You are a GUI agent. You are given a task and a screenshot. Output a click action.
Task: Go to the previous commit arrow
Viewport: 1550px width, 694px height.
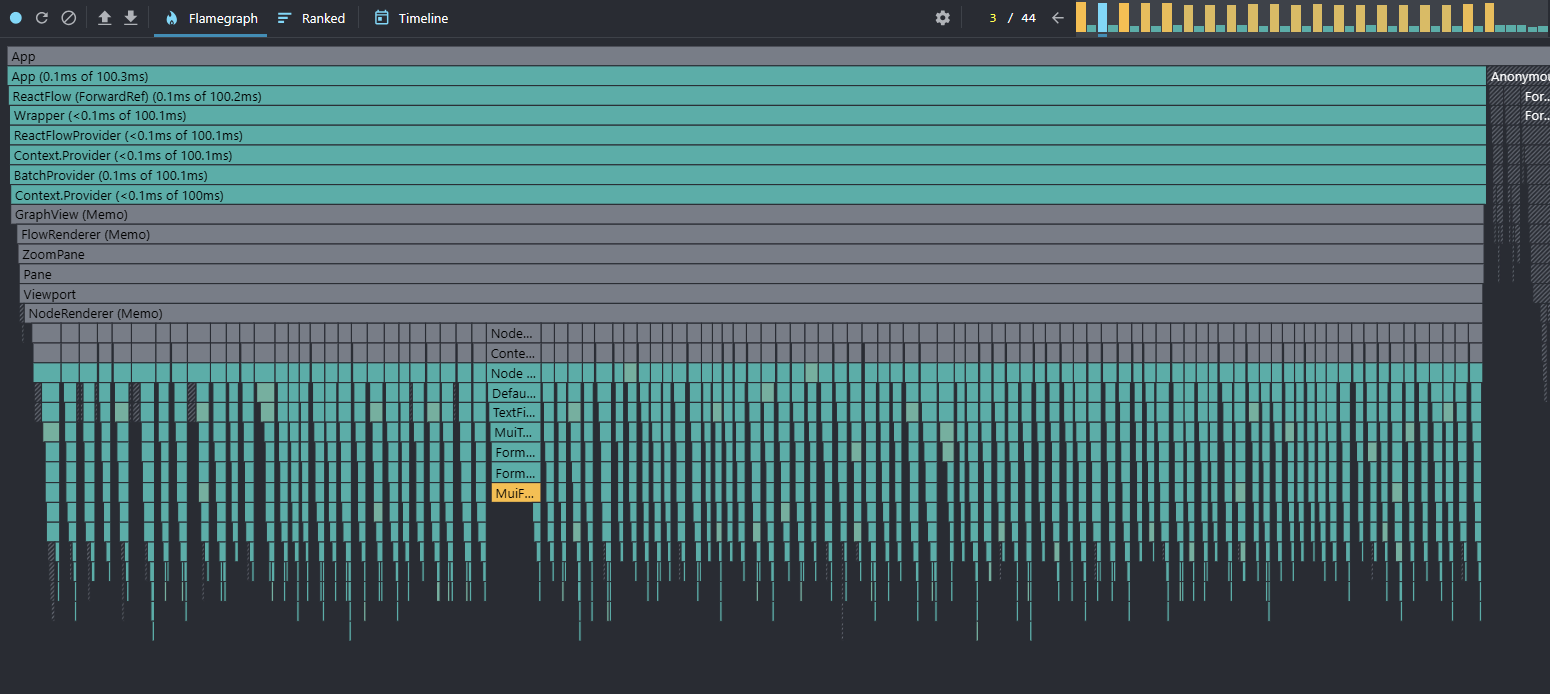pyautogui.click(x=1058, y=18)
